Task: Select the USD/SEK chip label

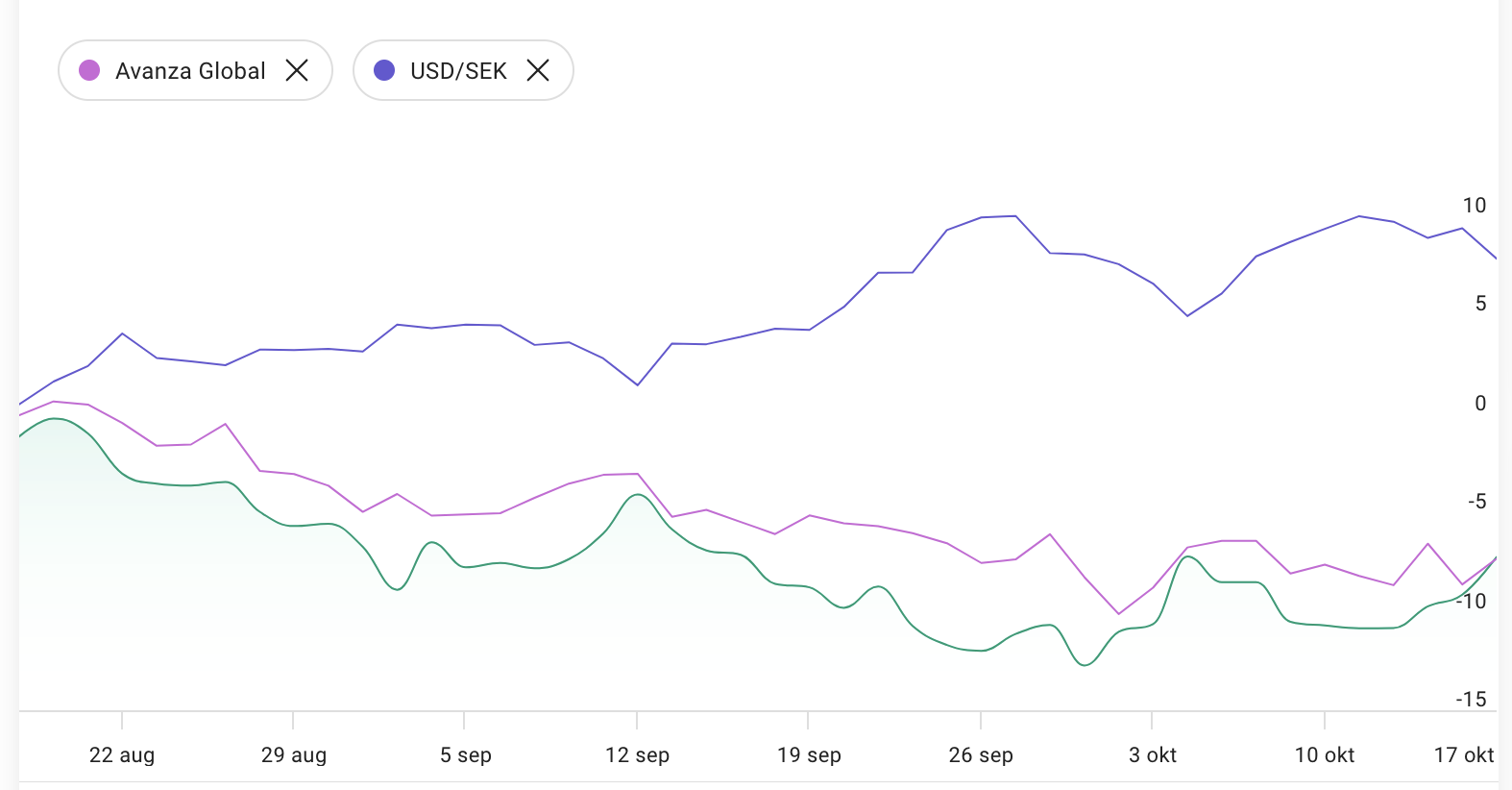Action: tap(458, 71)
